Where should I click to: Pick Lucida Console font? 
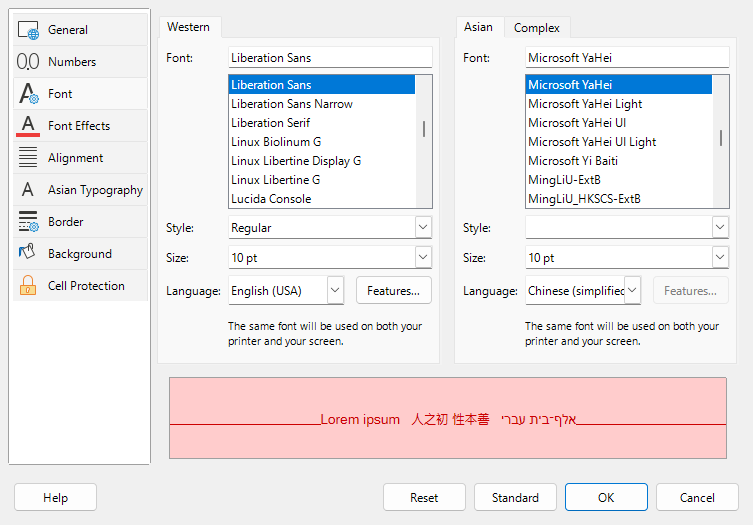point(322,199)
